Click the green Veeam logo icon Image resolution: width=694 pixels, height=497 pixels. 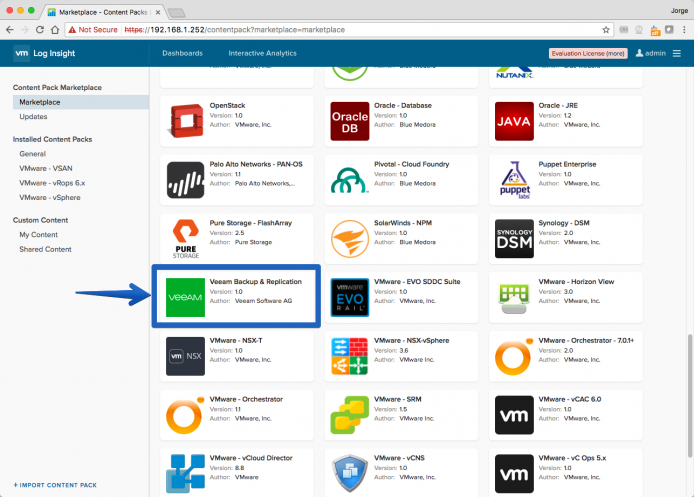(185, 297)
